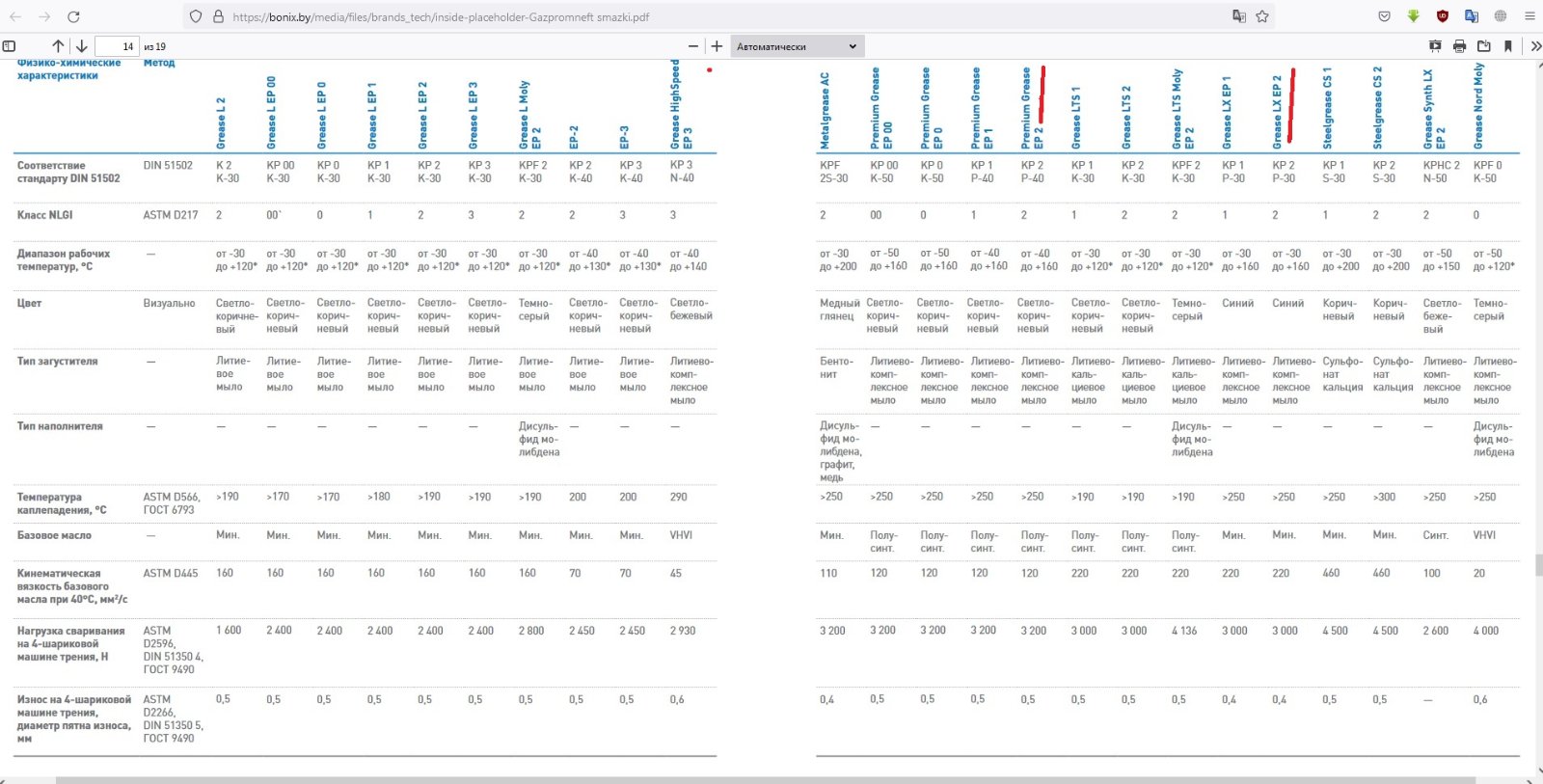Click the viscosity value '110'
Screen dimensions: 1543x784
(828, 573)
